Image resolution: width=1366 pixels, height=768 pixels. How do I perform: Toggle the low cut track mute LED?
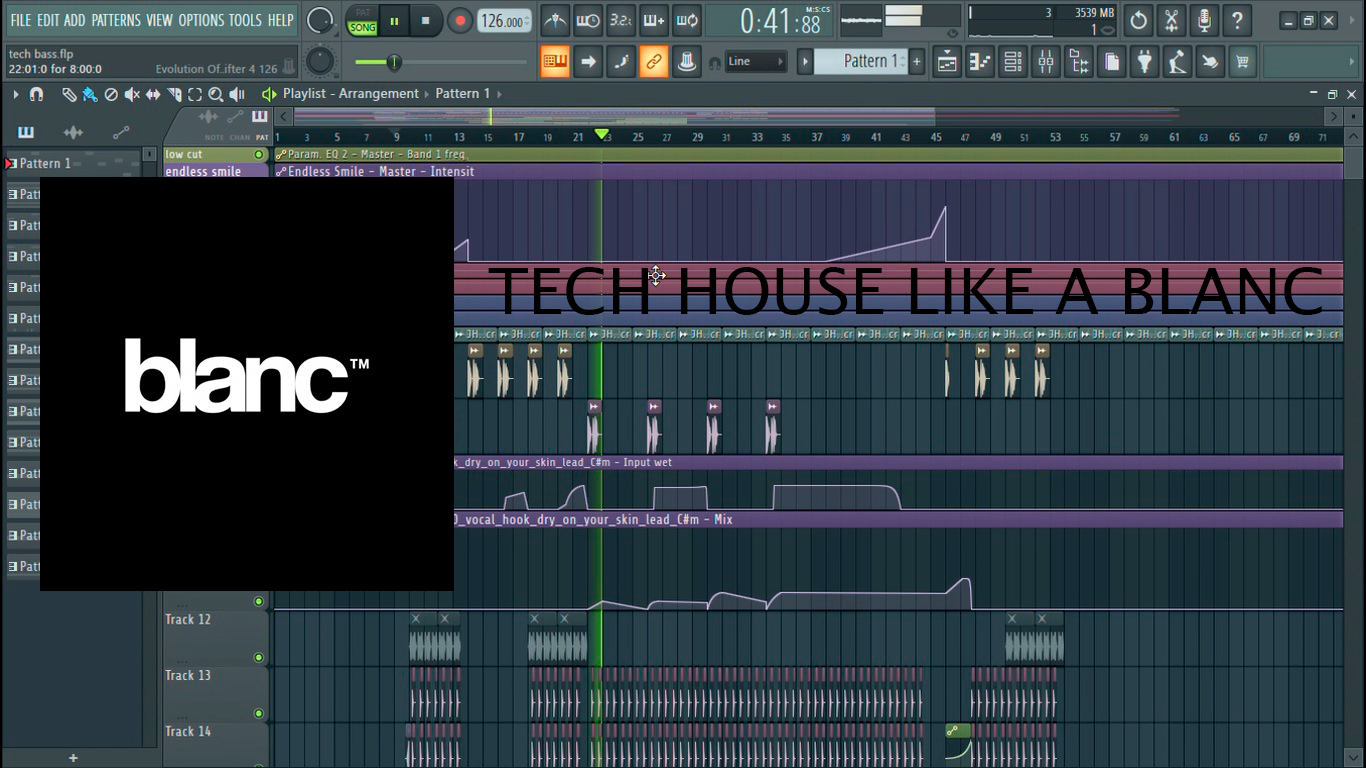coord(259,155)
